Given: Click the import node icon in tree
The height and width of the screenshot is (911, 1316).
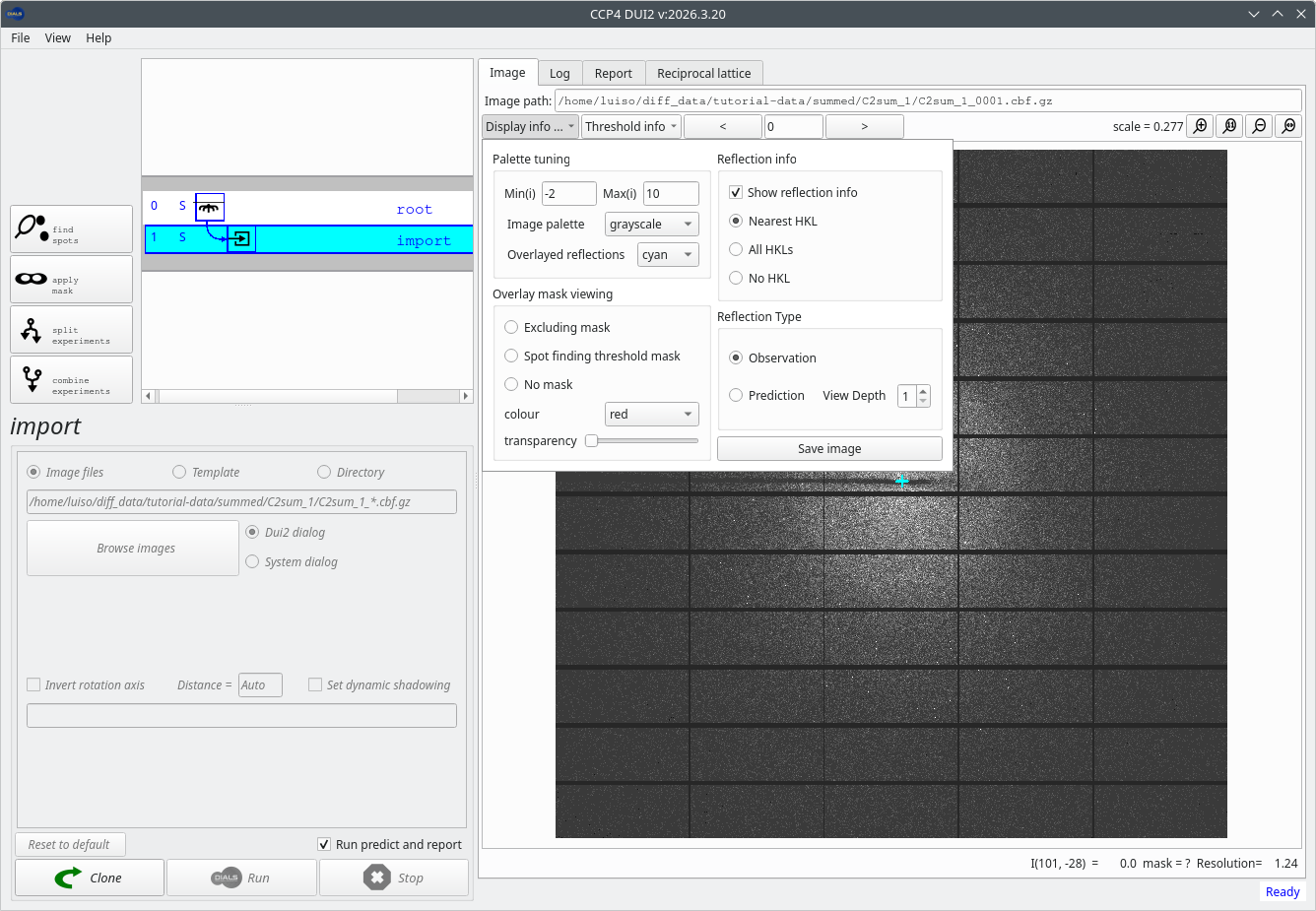Looking at the screenshot, I should pos(241,238).
